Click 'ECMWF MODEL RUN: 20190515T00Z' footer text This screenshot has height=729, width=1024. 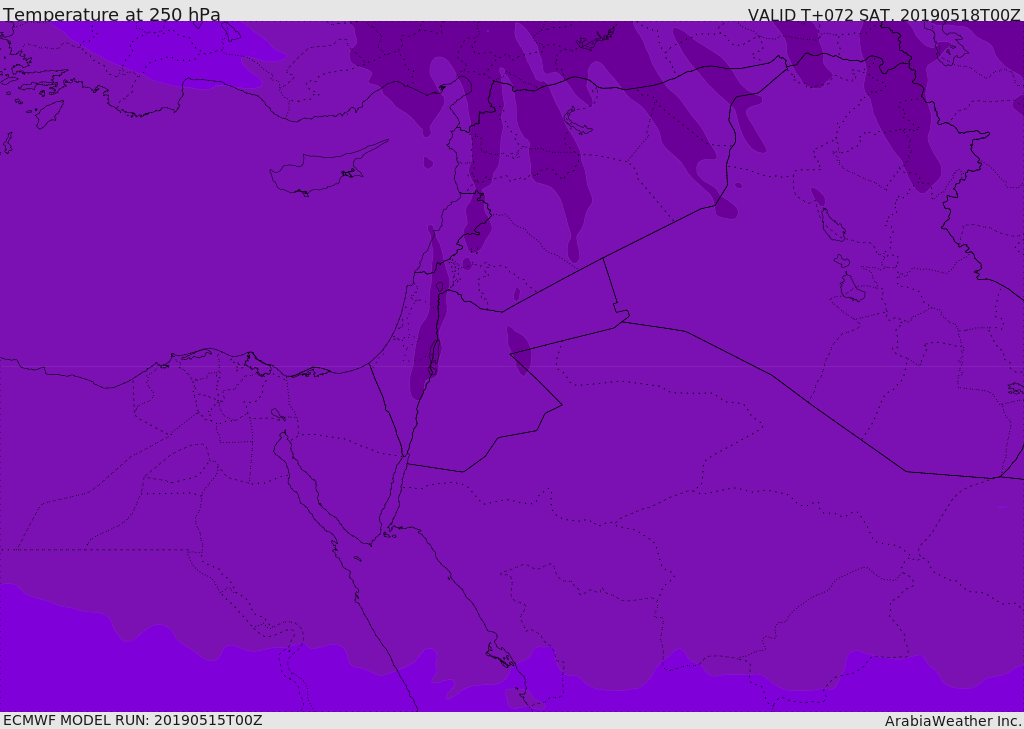pos(133,720)
